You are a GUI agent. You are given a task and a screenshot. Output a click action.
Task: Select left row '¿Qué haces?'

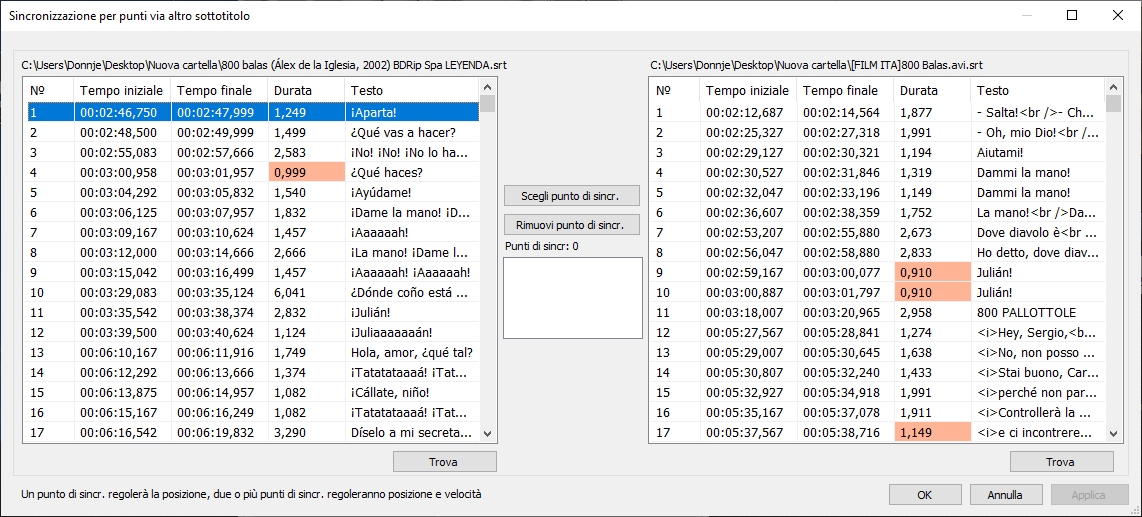(x=252, y=173)
